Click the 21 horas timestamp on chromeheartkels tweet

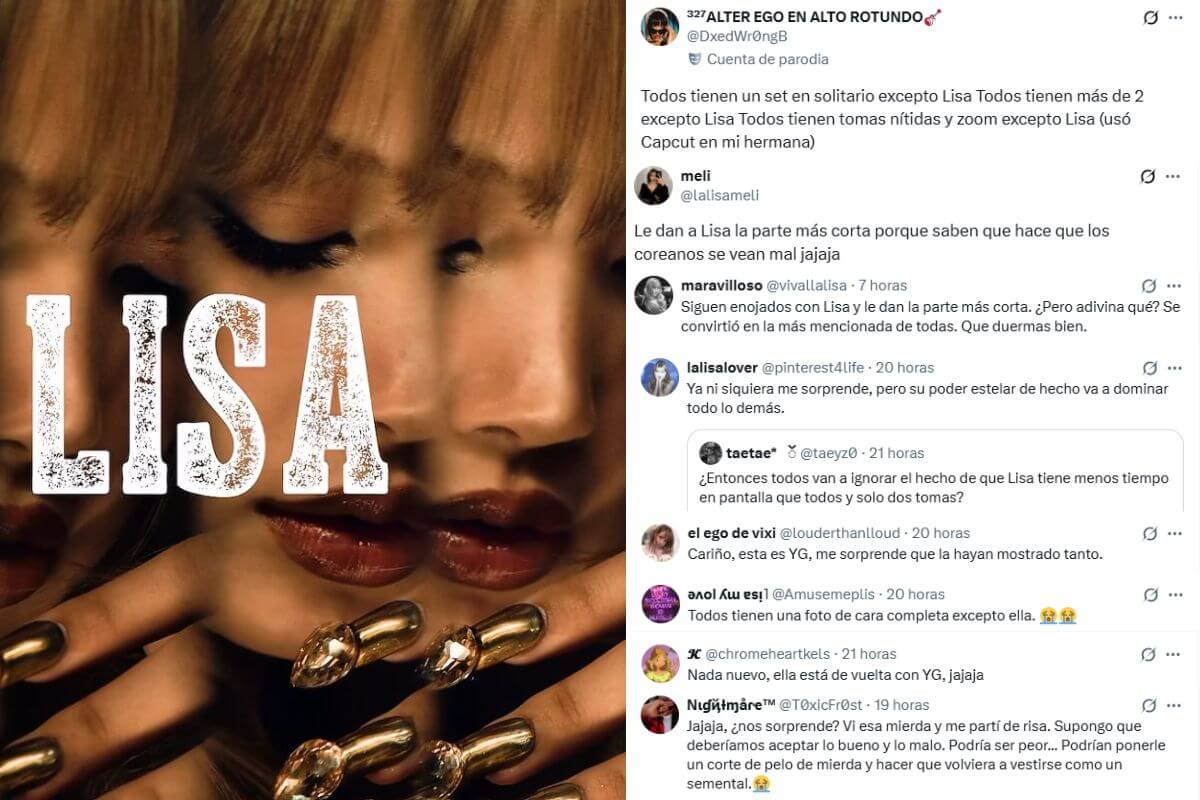[x=869, y=655]
